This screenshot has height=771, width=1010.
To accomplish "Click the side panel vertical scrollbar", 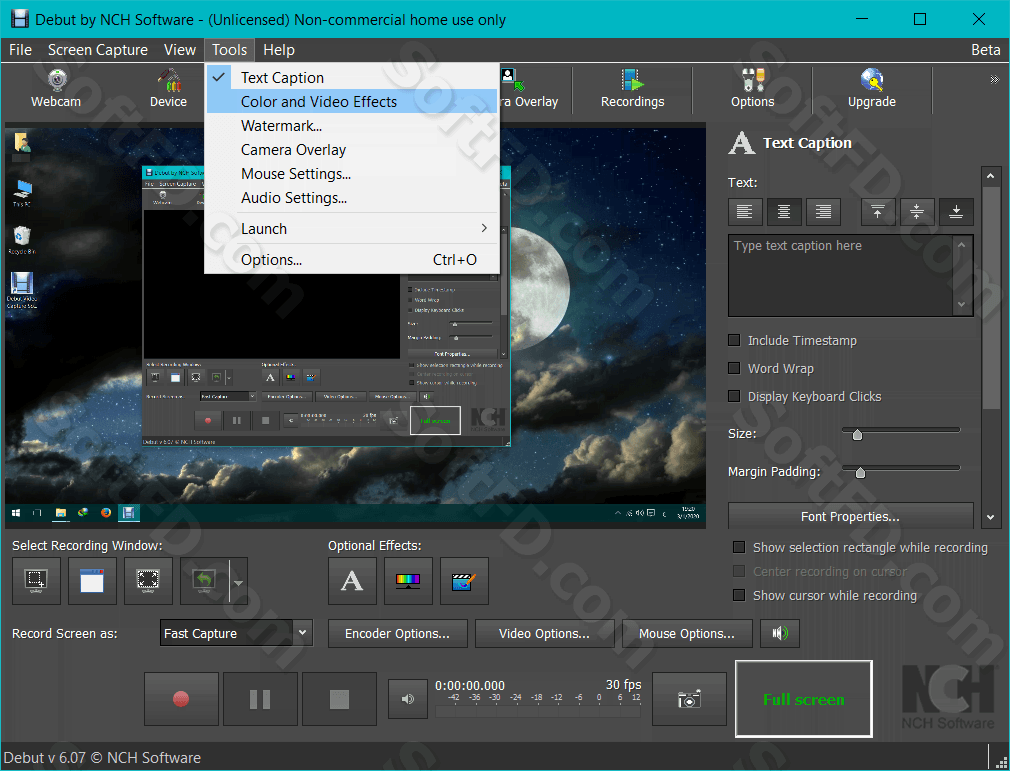I will point(991,296).
